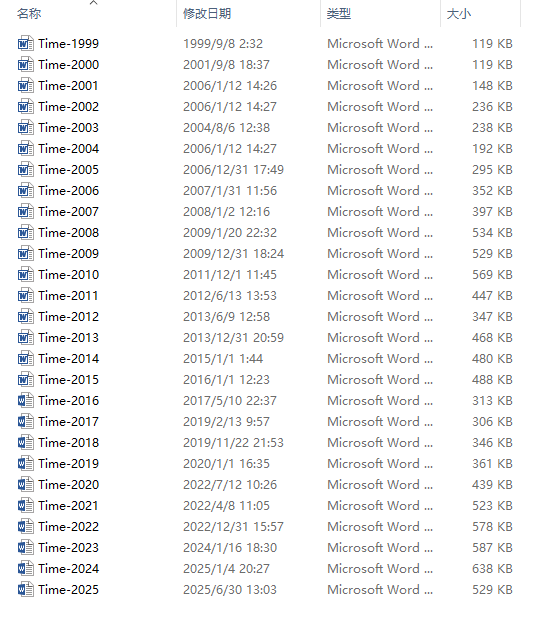Select the Time-2001 file name
The height and width of the screenshot is (620, 545).
pyautogui.click(x=68, y=86)
